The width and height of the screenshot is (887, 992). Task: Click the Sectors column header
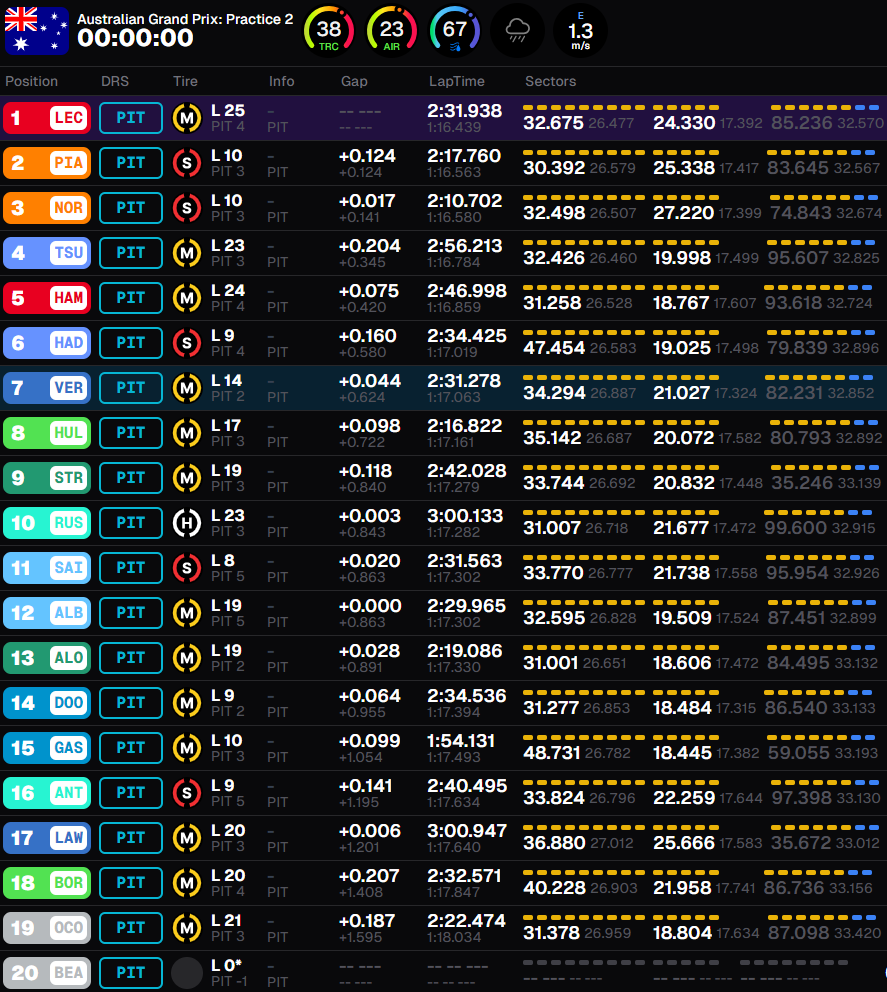[x=550, y=81]
